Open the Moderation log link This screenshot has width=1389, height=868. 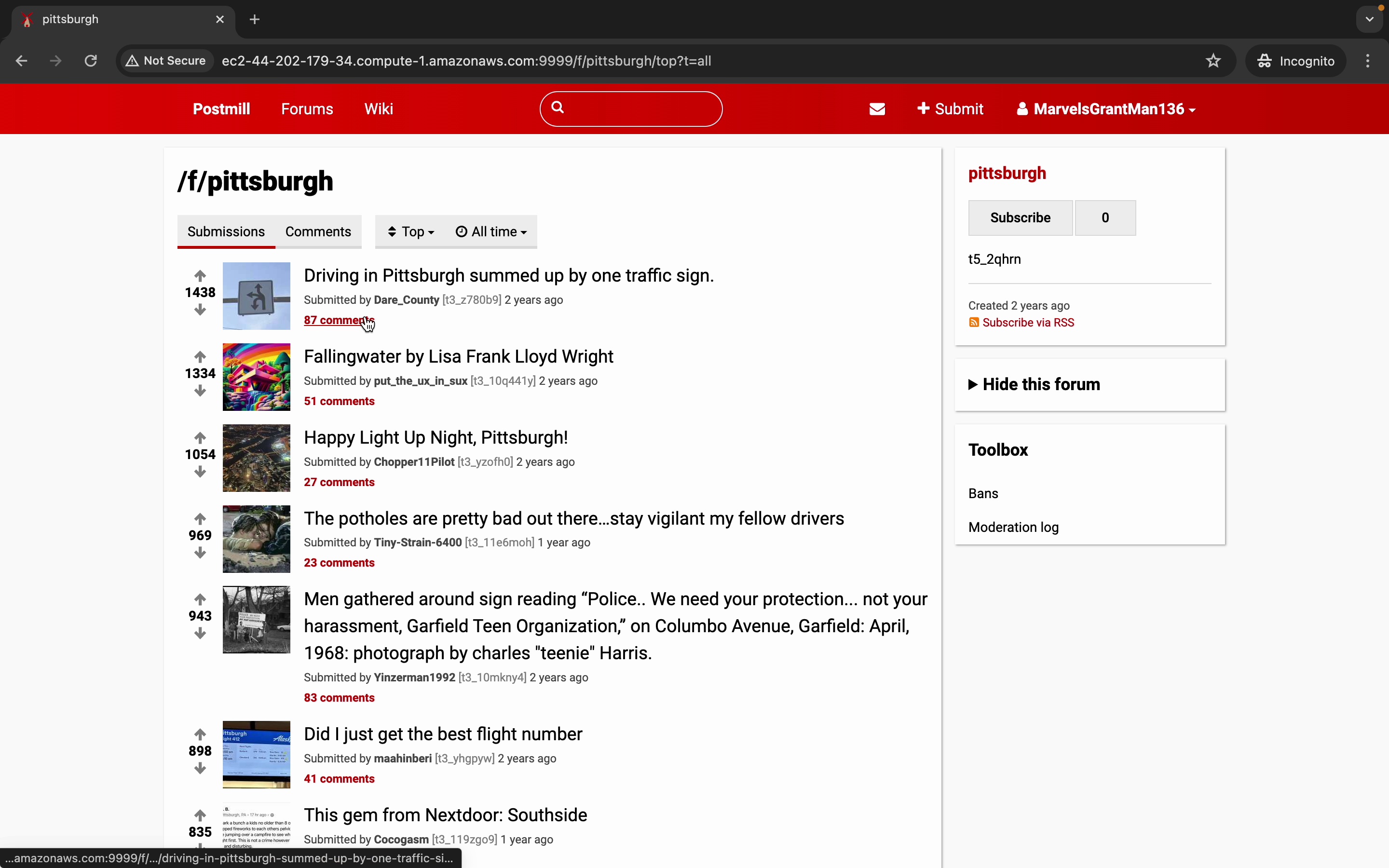1013,527
